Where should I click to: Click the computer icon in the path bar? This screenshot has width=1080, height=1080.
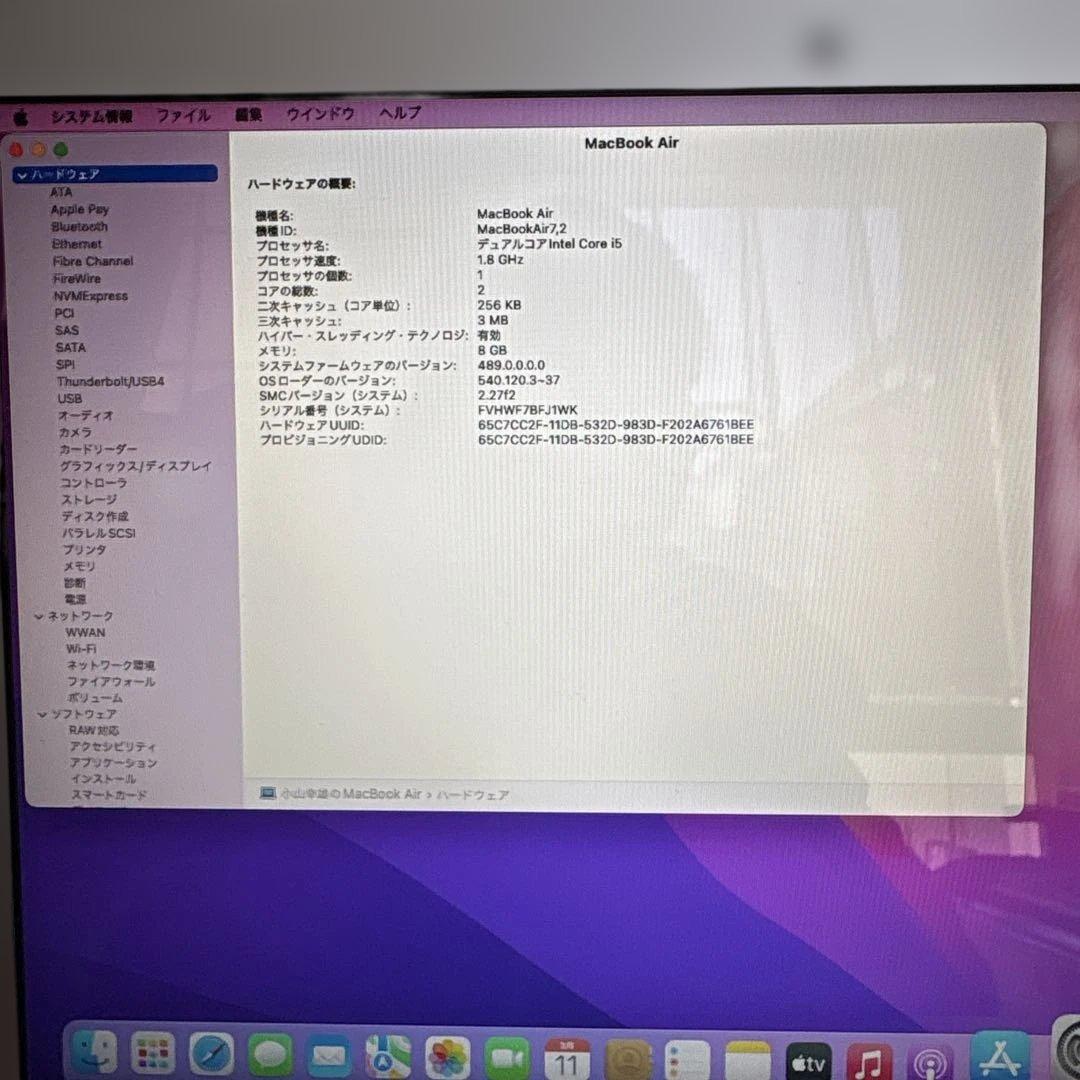pyautogui.click(x=267, y=793)
